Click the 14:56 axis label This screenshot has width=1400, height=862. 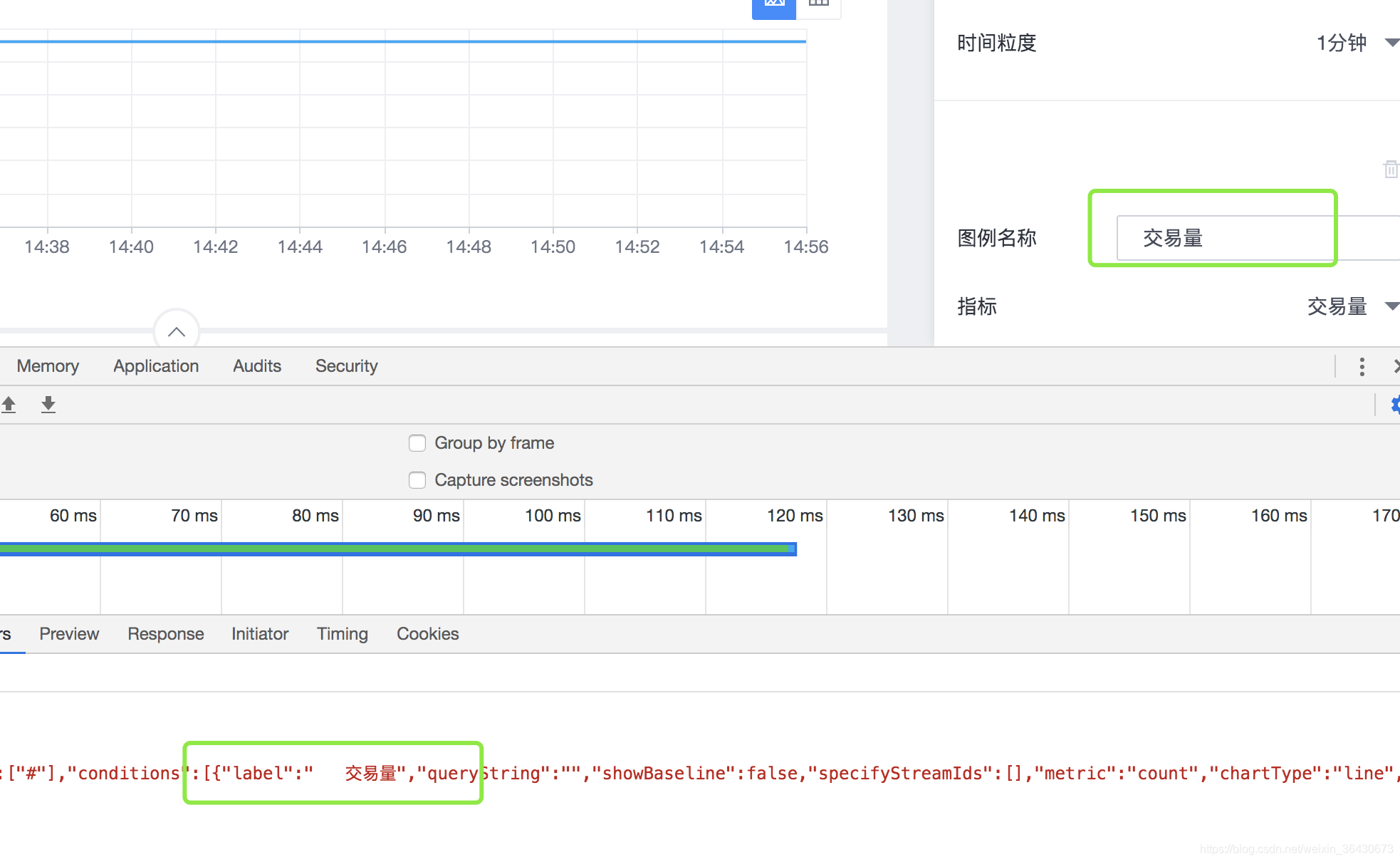pos(805,247)
